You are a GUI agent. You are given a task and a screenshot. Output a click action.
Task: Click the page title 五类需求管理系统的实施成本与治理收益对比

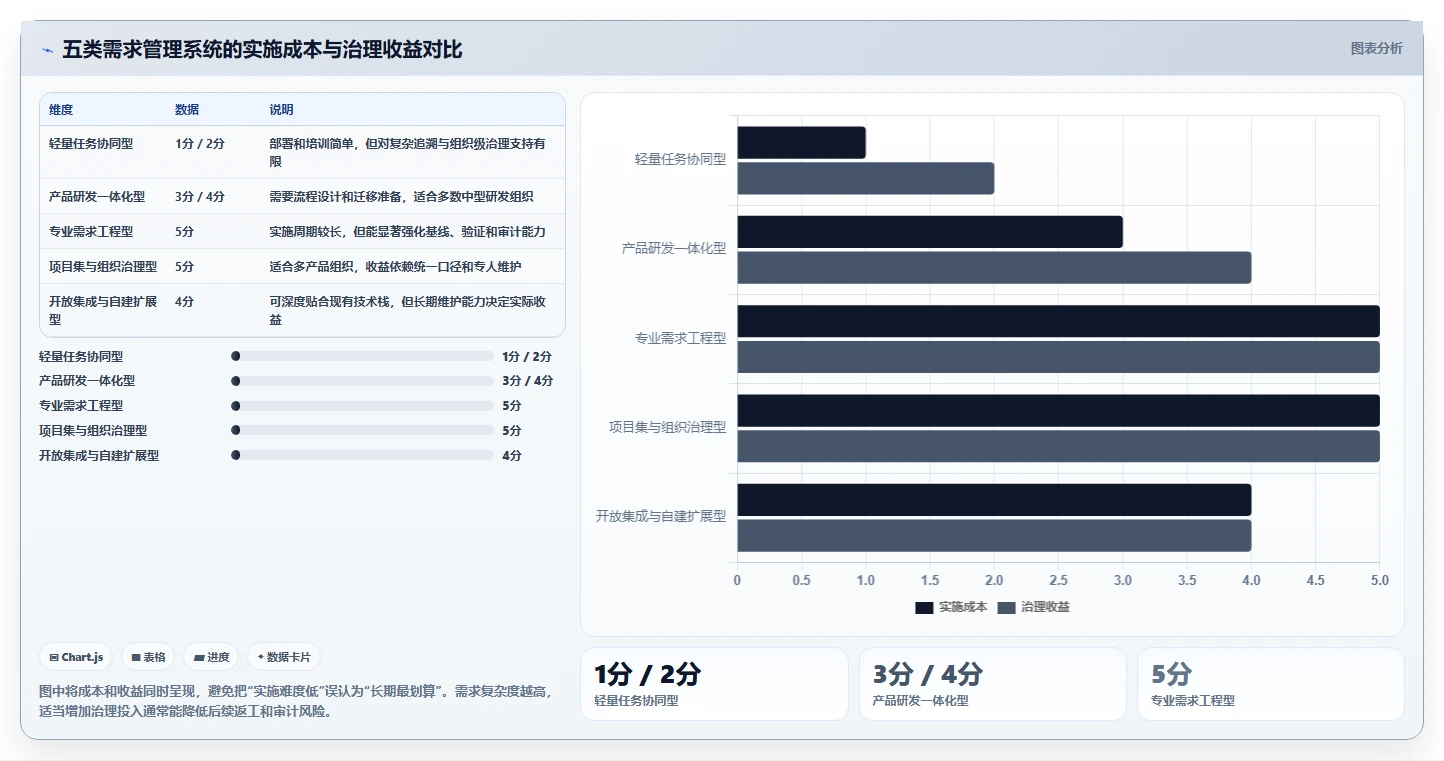(262, 50)
